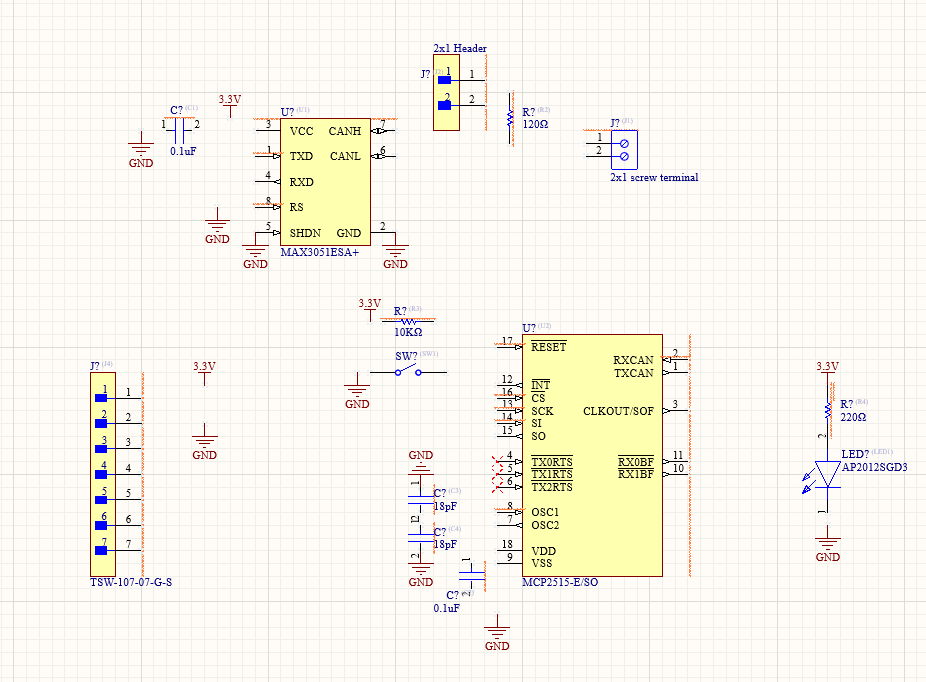Select the TSW-107-07-G-S seven-pin header body
Viewport: 926px width, 682px height.
(x=103, y=474)
